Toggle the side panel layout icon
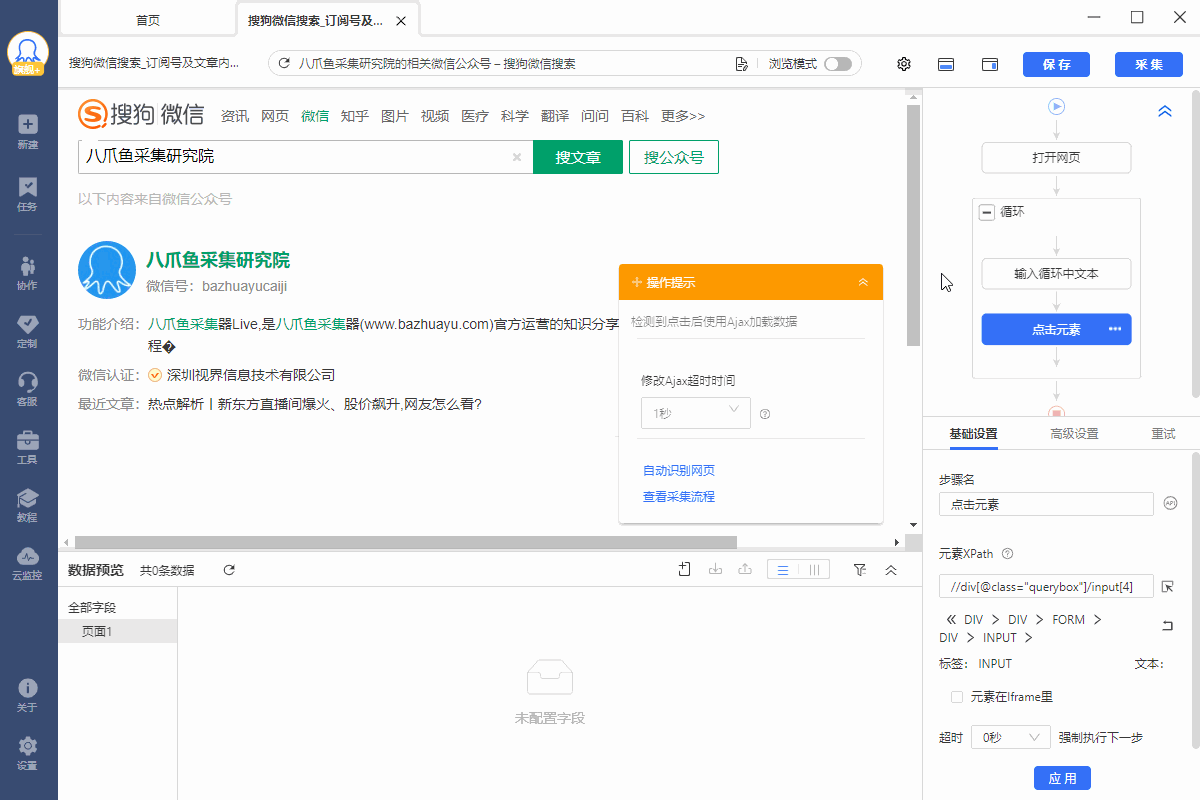This screenshot has height=800, width=1200. (990, 64)
